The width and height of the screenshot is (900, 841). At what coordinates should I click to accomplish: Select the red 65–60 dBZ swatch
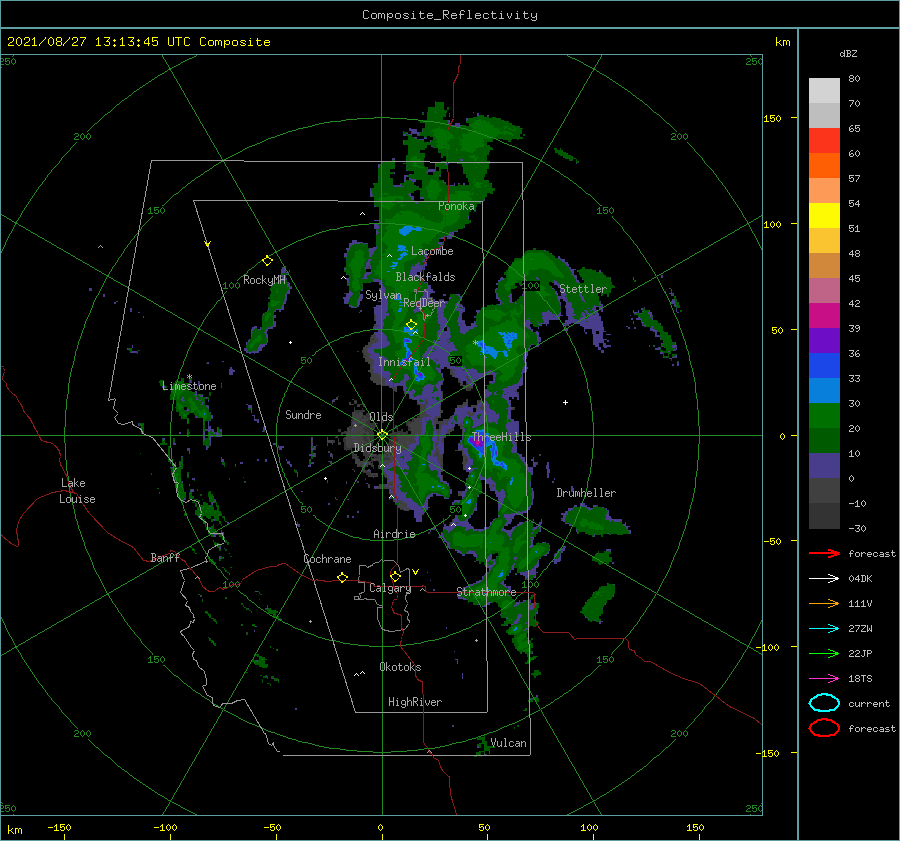(824, 140)
